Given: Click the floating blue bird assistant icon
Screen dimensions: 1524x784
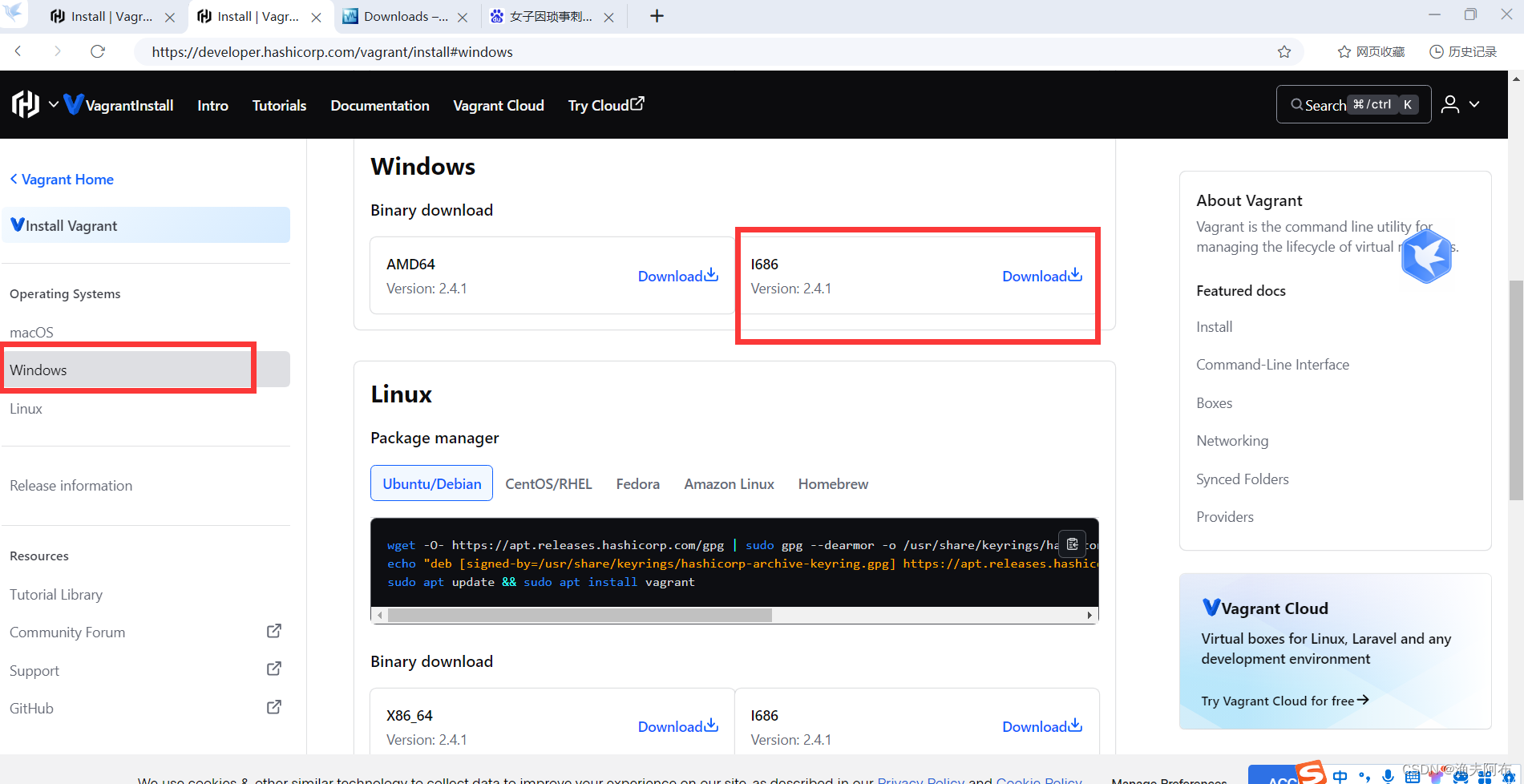Looking at the screenshot, I should point(1426,257).
